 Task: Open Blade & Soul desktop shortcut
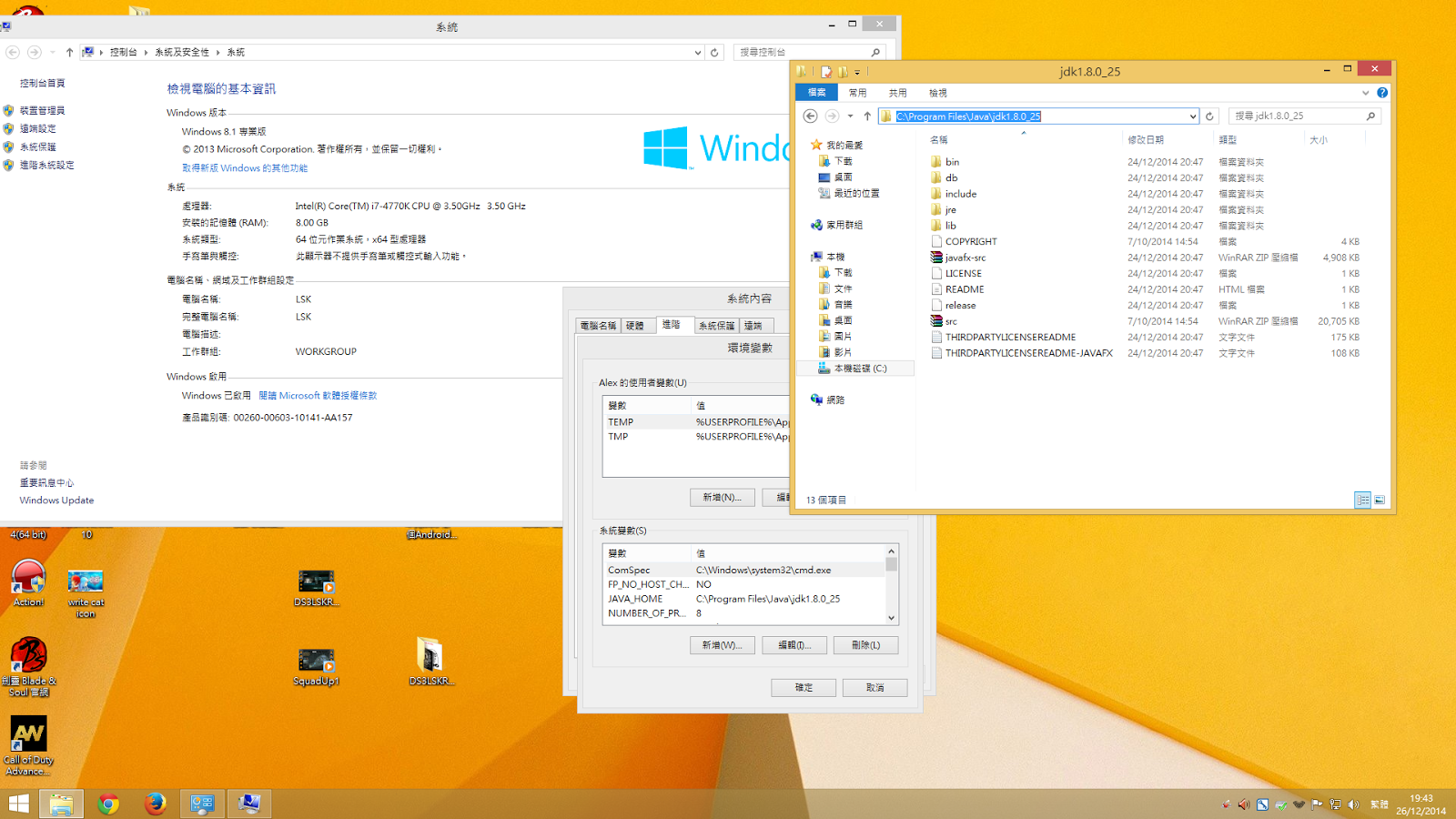(x=28, y=666)
